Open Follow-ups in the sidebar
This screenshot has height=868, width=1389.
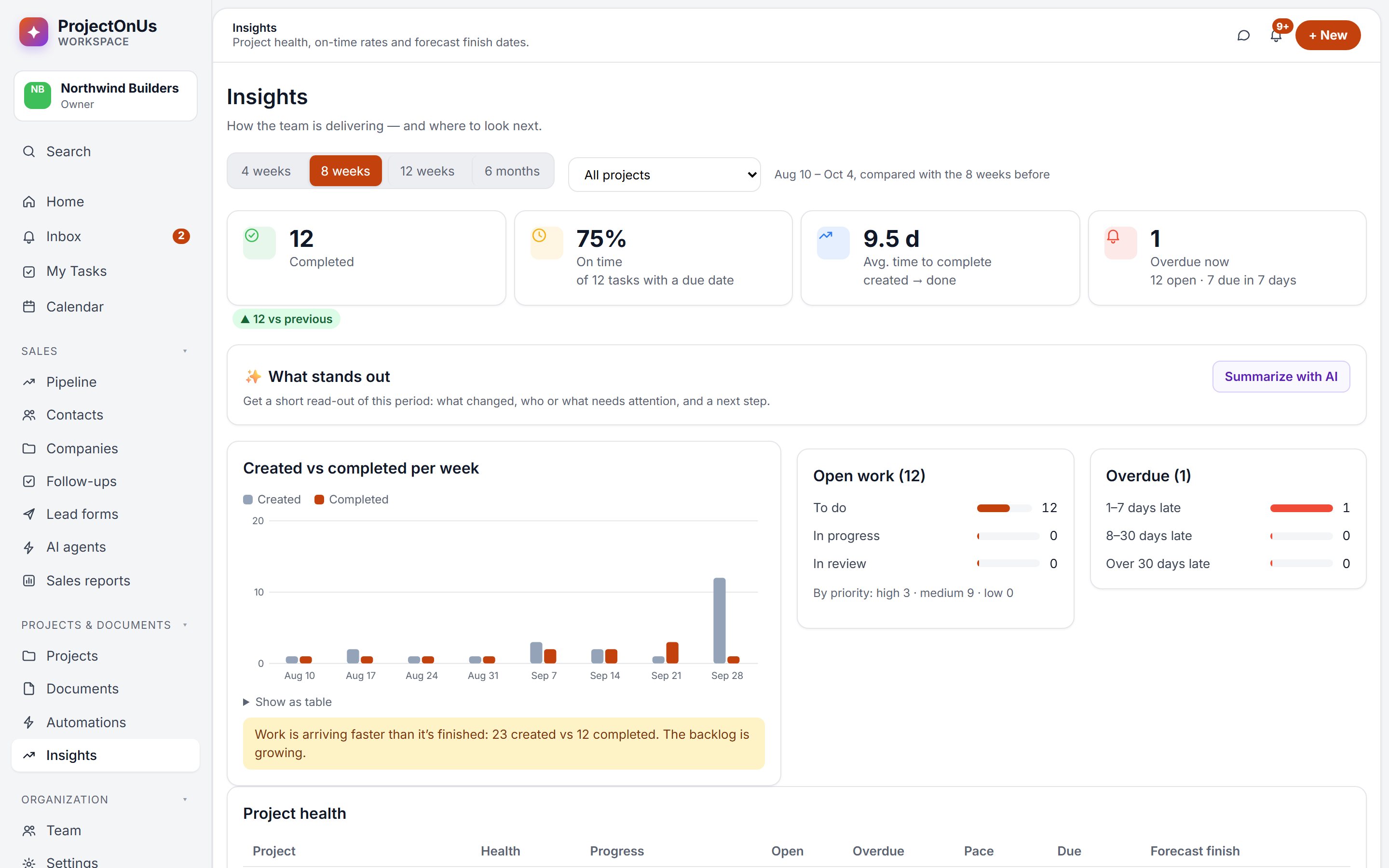click(106, 481)
